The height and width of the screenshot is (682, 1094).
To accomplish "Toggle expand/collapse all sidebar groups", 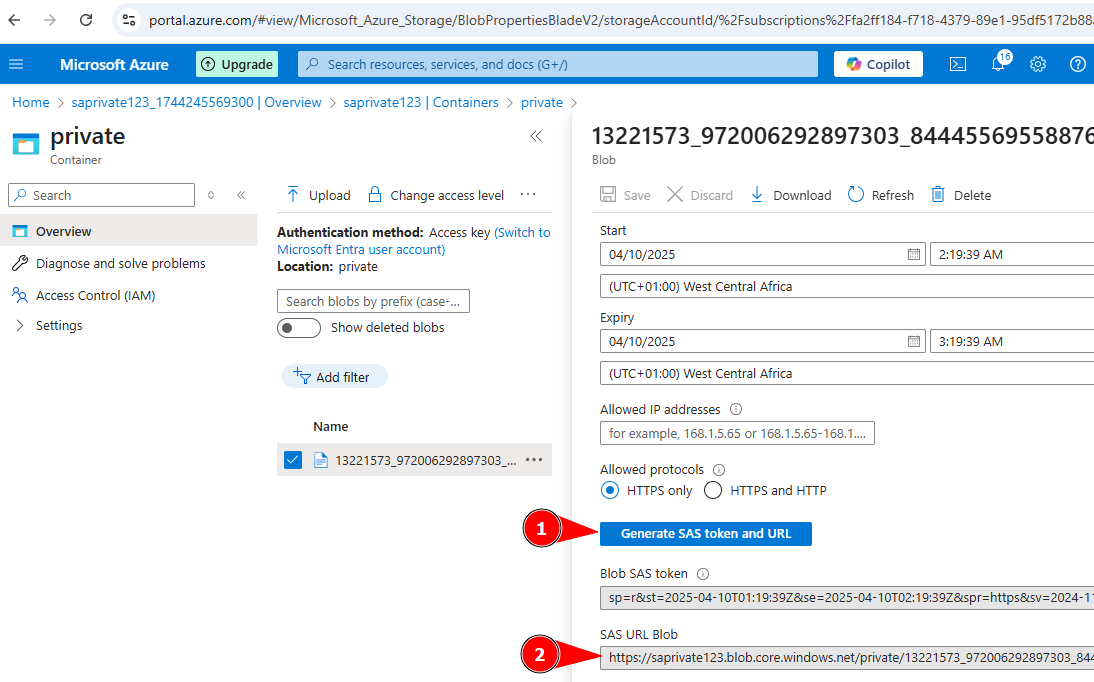I will (211, 195).
